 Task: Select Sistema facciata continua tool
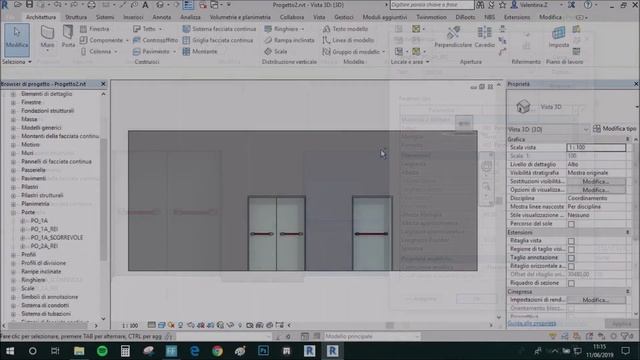click(x=220, y=29)
